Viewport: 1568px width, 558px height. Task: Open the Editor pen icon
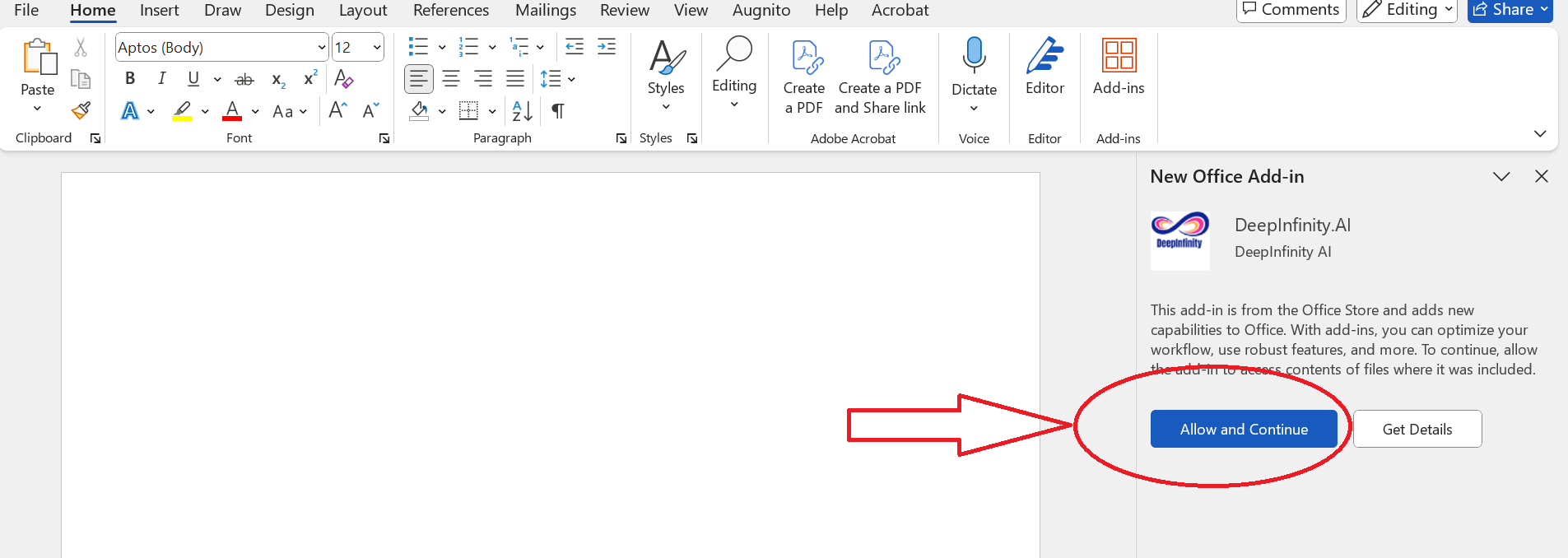pyautogui.click(x=1045, y=56)
